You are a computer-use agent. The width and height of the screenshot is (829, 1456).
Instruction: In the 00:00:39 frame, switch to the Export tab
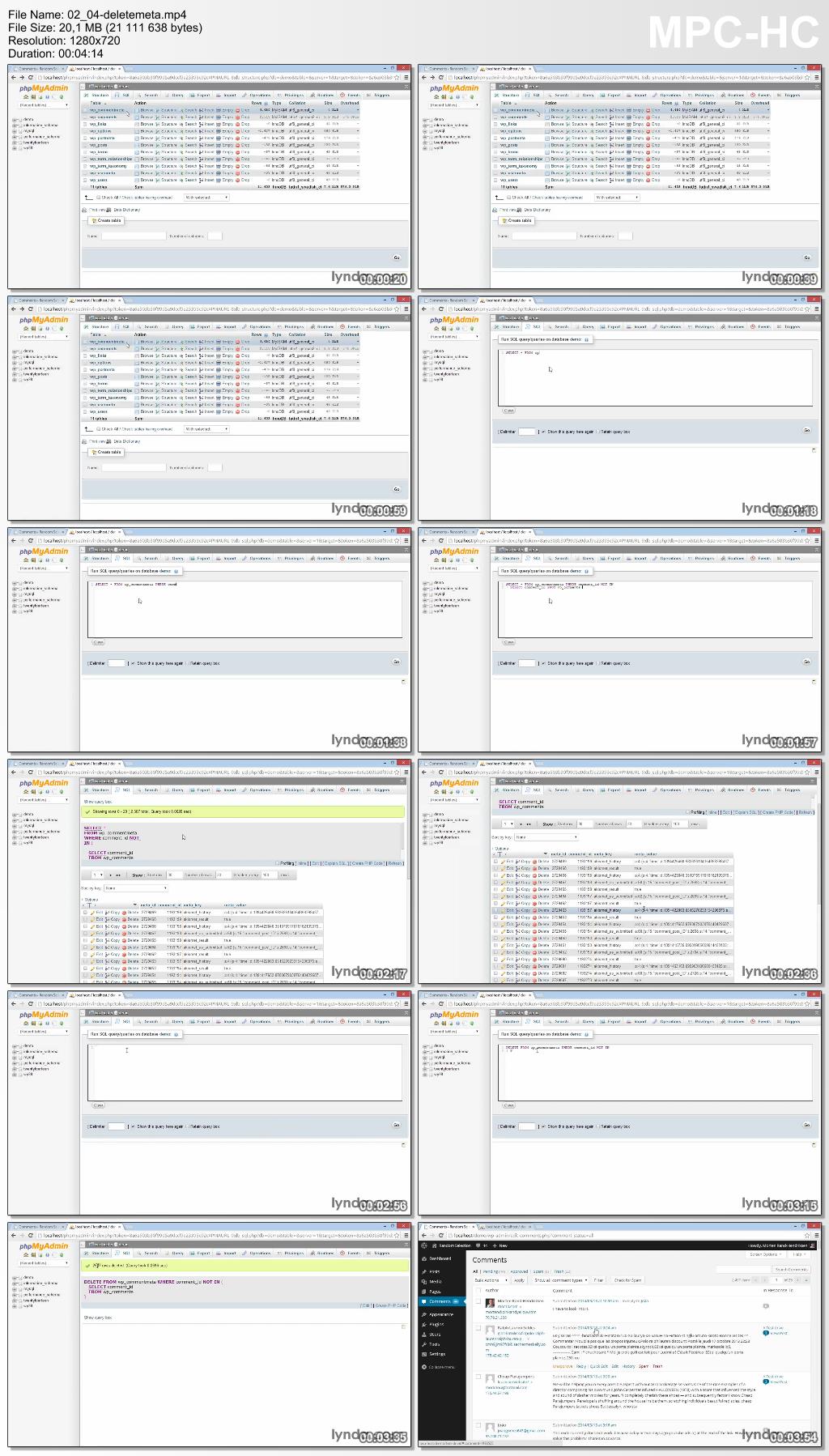tap(611, 95)
